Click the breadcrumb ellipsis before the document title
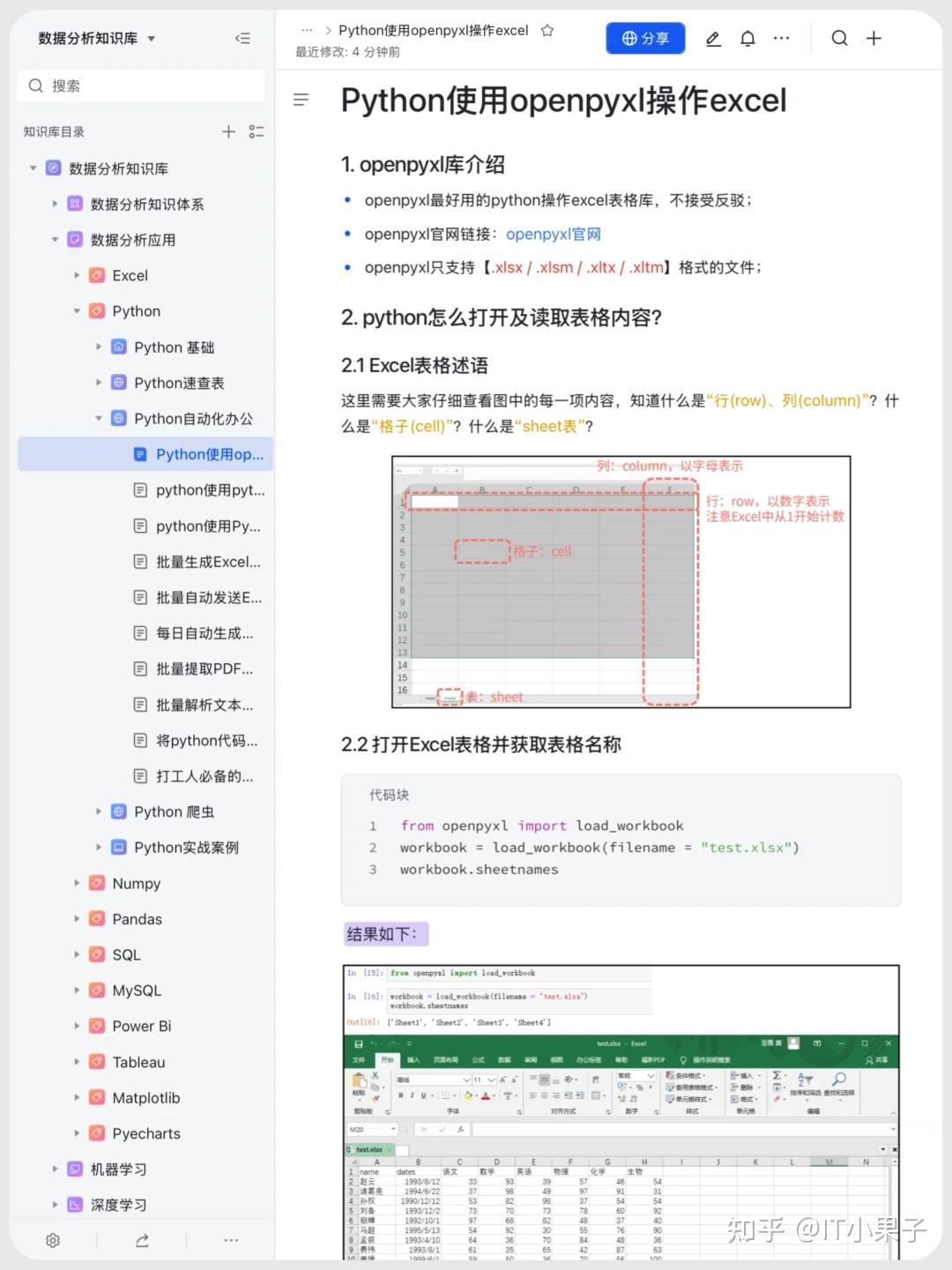The height and width of the screenshot is (1270, 952). (307, 29)
